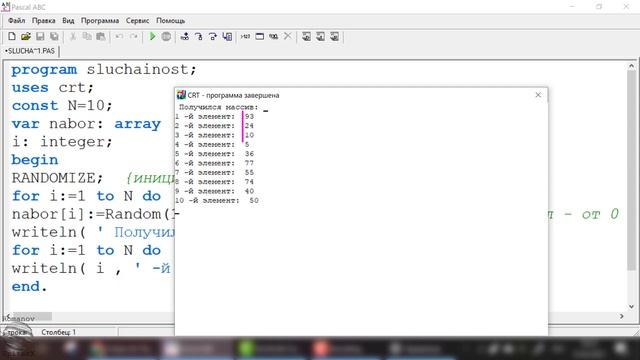Click the '10 -й элемент: 50' output row
The width and height of the screenshot is (640, 360).
pos(217,201)
